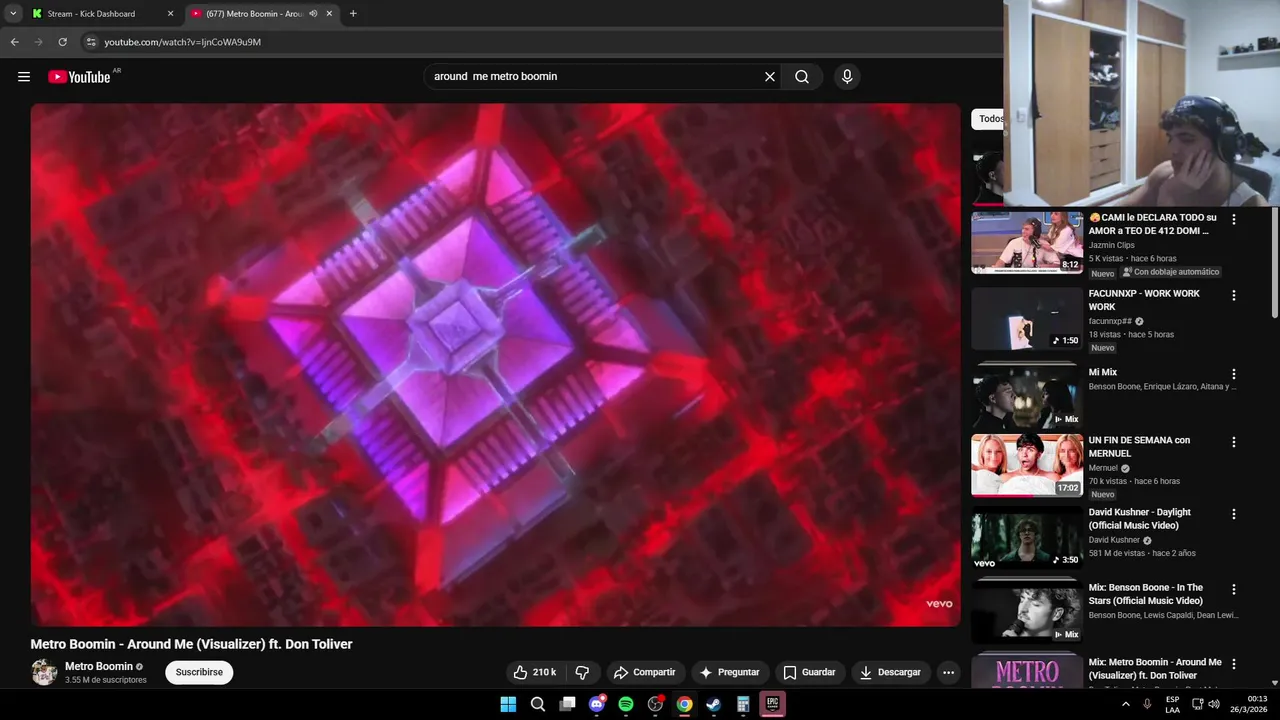Subscribe with the Suscribirse button
Image resolution: width=1280 pixels, height=720 pixels.
[199, 672]
